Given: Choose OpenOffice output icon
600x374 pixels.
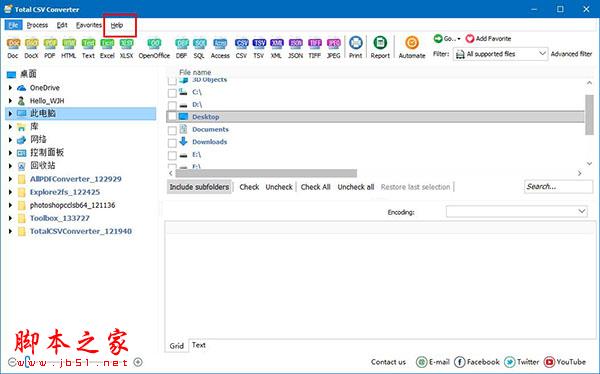Looking at the screenshot, I should tap(154, 43).
